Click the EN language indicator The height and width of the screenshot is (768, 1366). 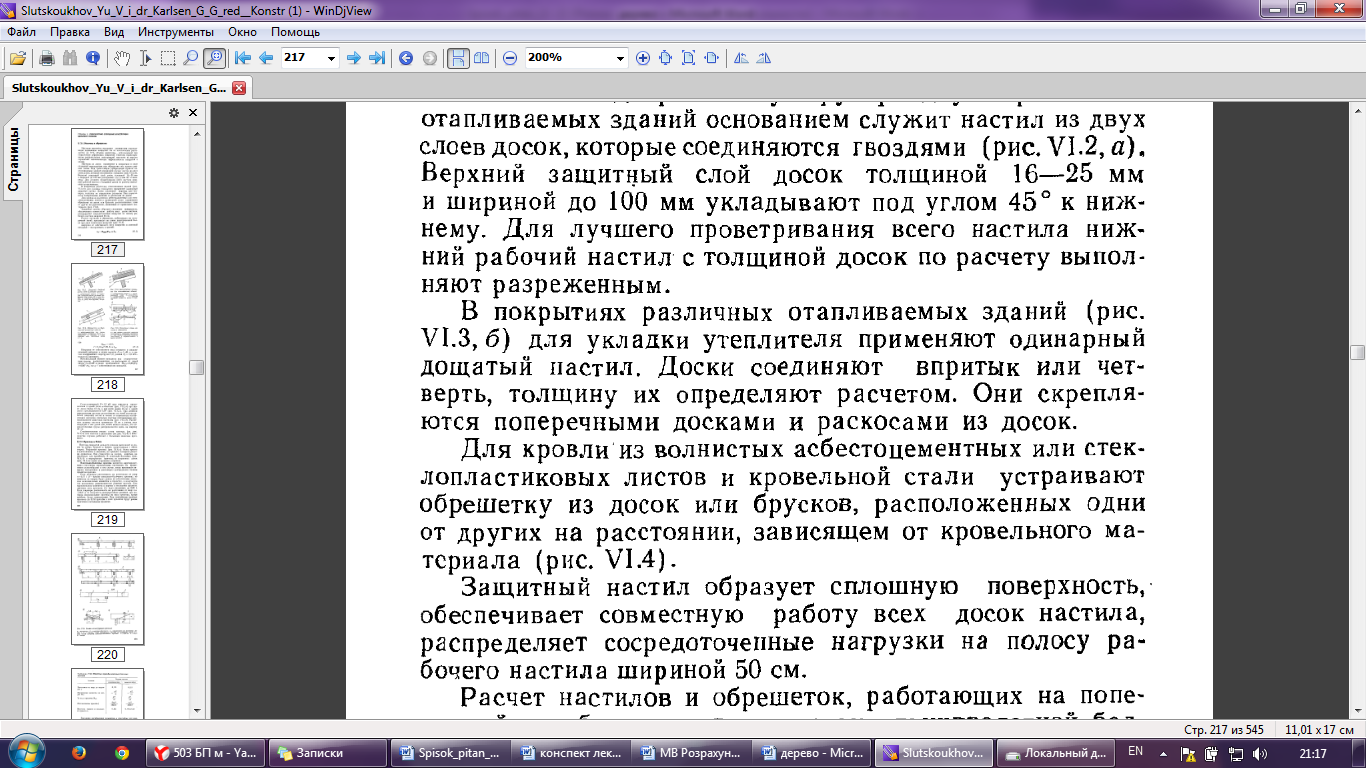pos(1135,750)
